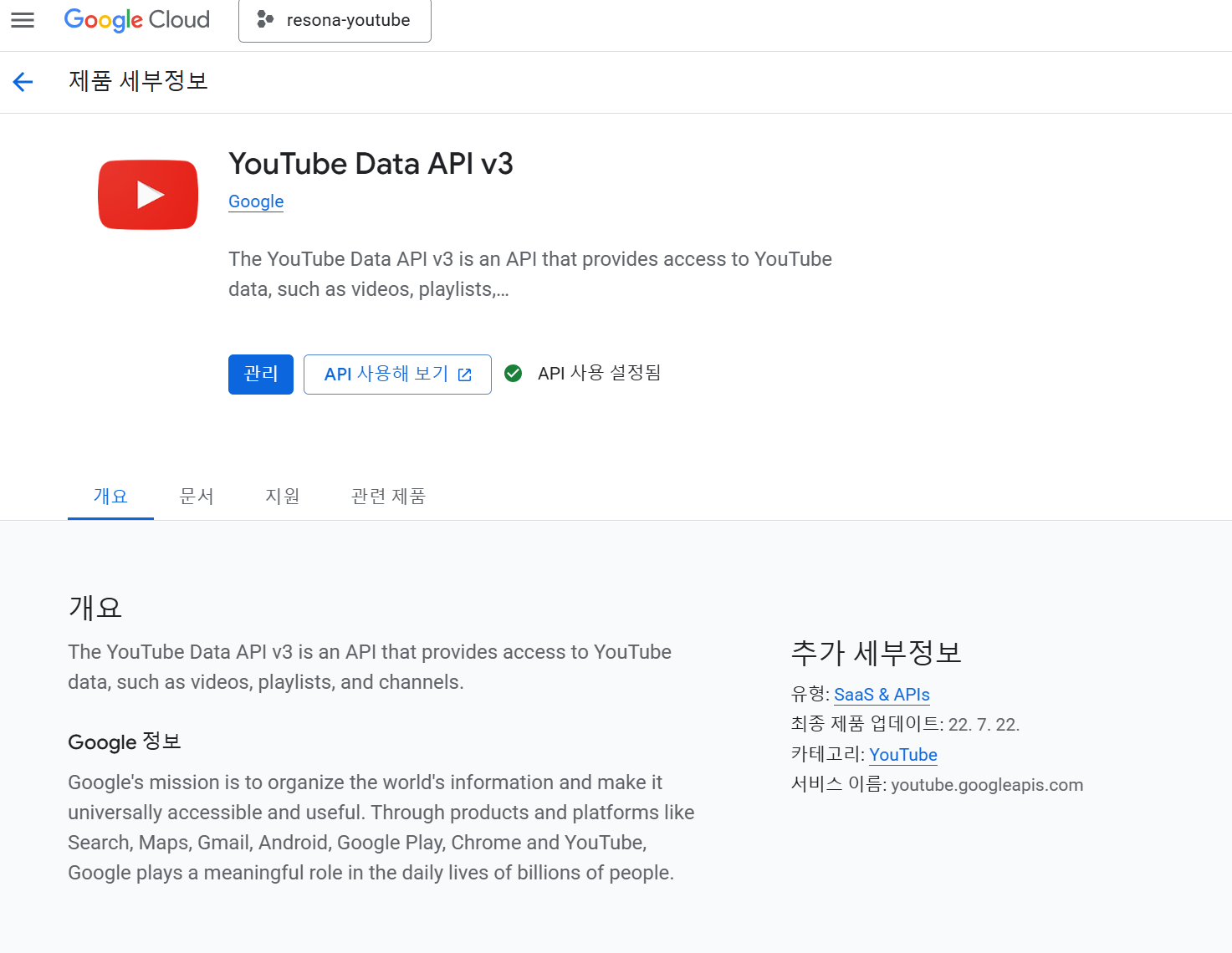
Task: Switch to the 지원 tab
Action: 283,497
